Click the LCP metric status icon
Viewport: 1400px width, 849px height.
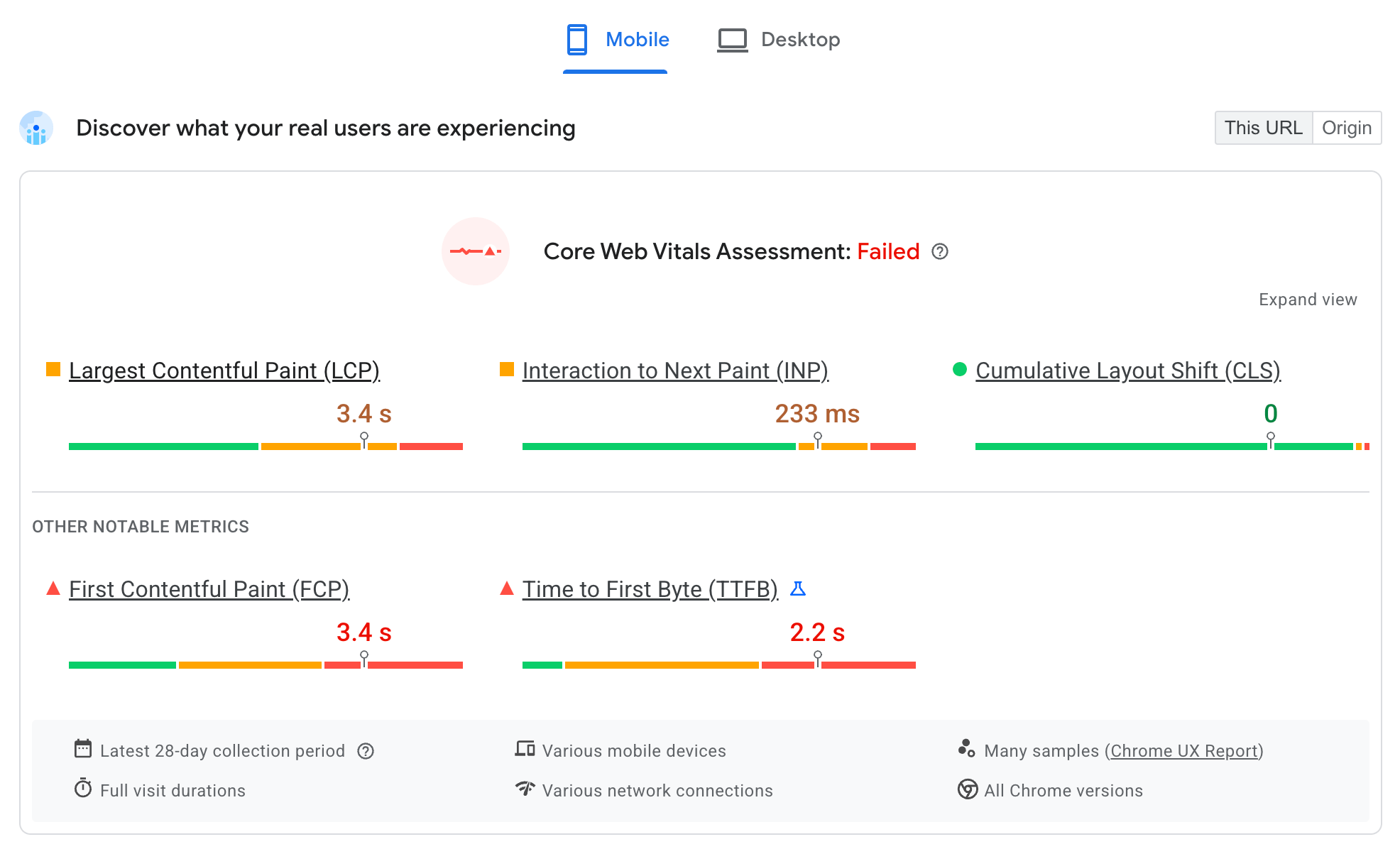coord(53,371)
